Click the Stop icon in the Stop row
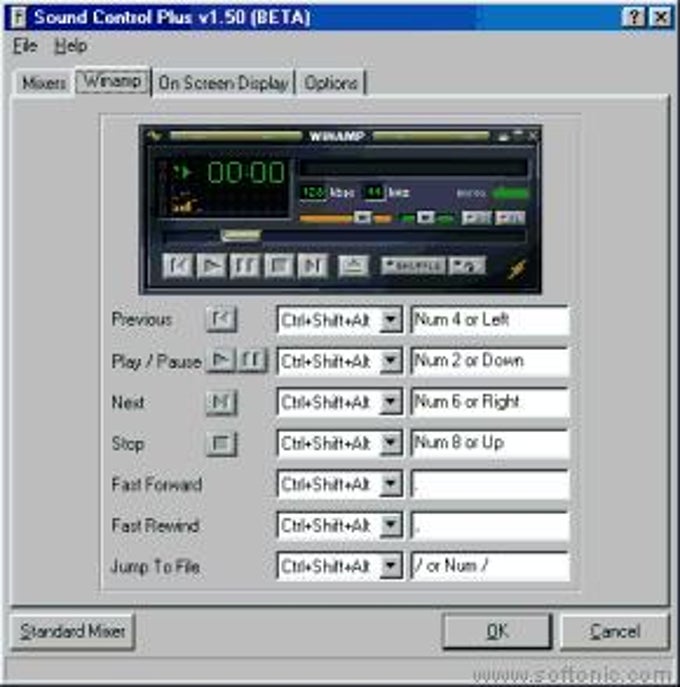680x687 pixels. tap(221, 443)
